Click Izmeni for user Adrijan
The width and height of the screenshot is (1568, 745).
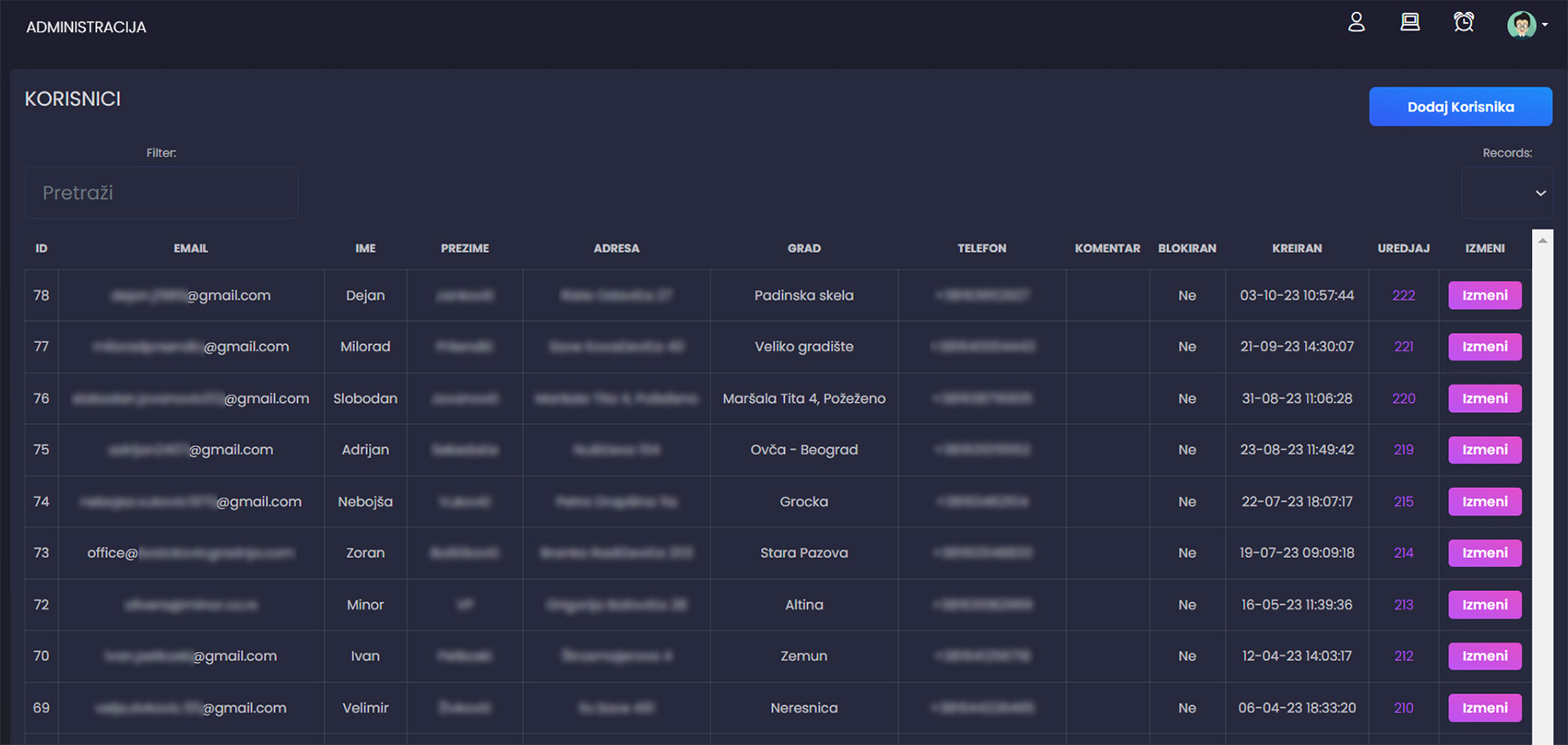pyautogui.click(x=1485, y=450)
